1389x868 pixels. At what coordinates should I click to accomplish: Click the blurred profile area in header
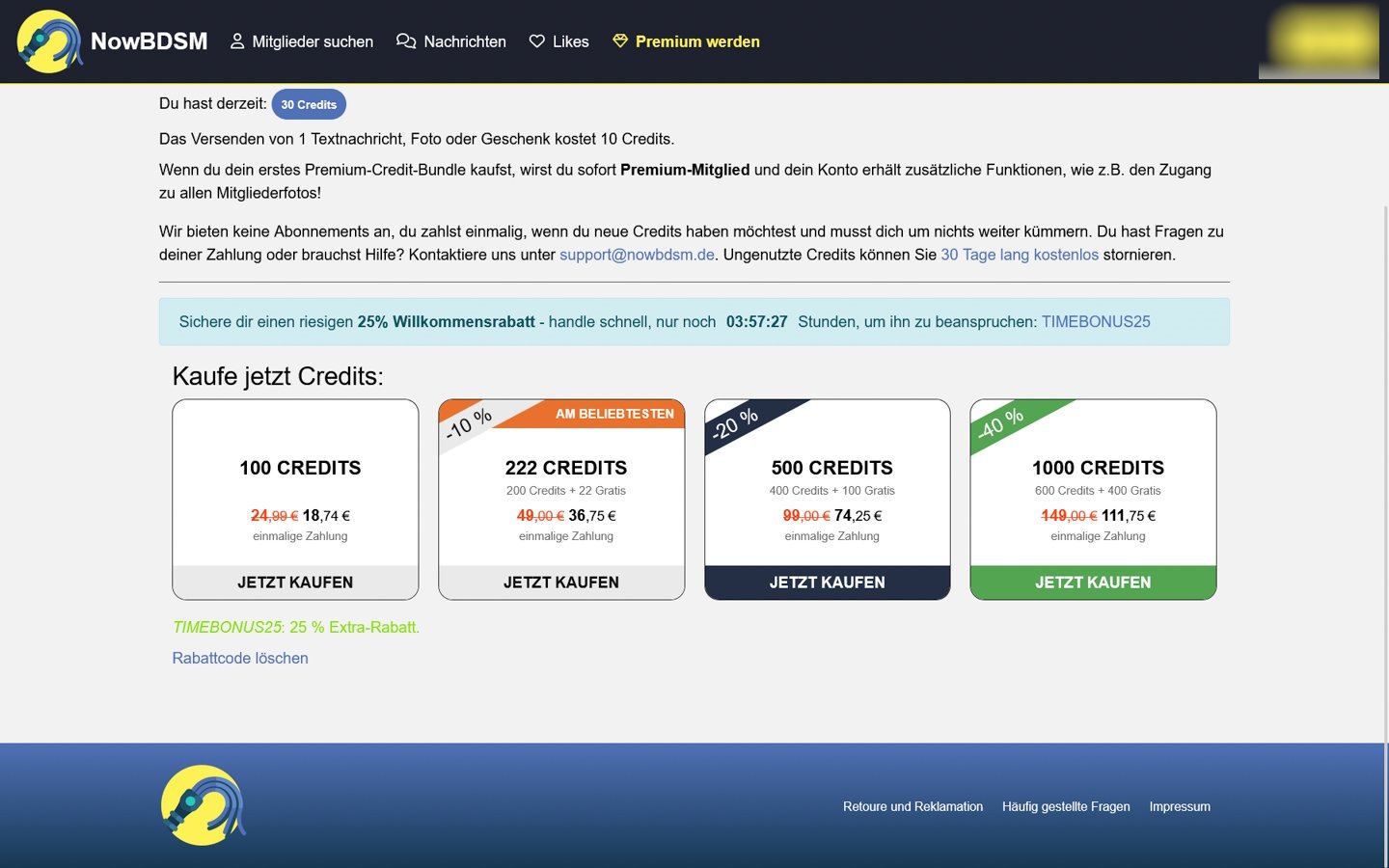(1319, 41)
